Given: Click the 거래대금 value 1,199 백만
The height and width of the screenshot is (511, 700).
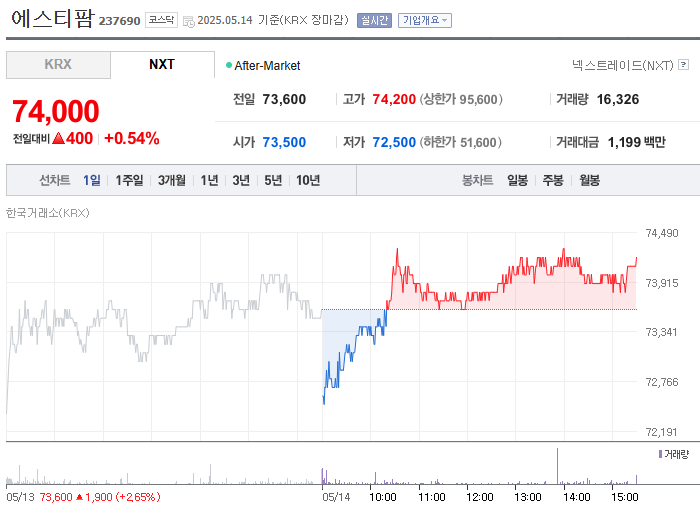Looking at the screenshot, I should point(637,142).
